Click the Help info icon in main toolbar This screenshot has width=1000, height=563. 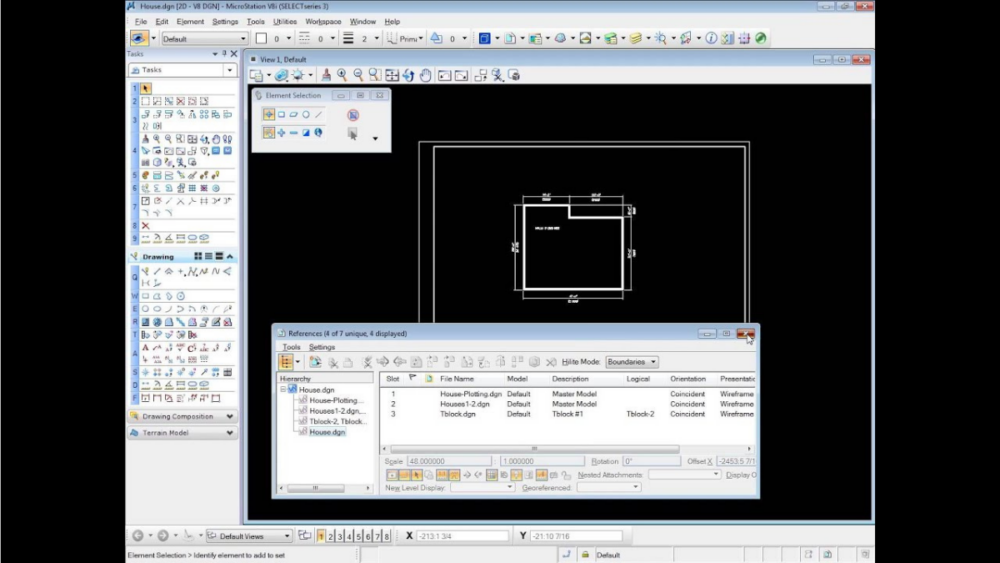click(x=711, y=38)
